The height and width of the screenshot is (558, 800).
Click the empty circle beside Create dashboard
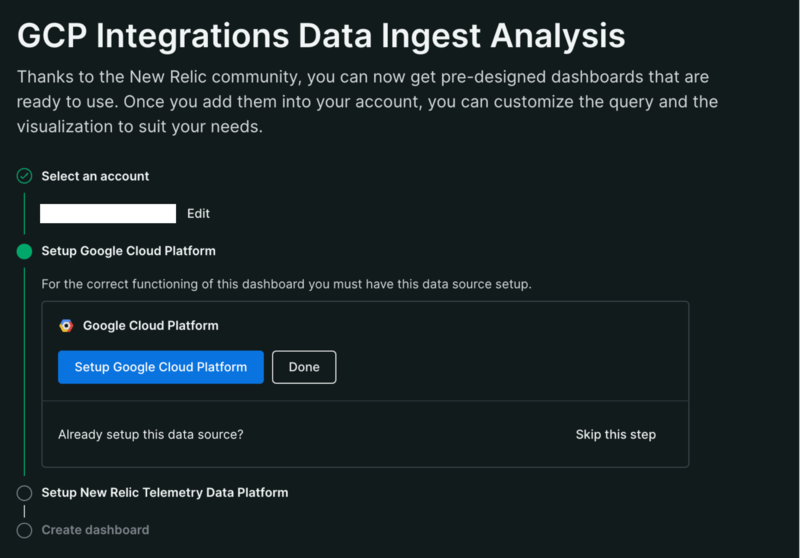24,530
